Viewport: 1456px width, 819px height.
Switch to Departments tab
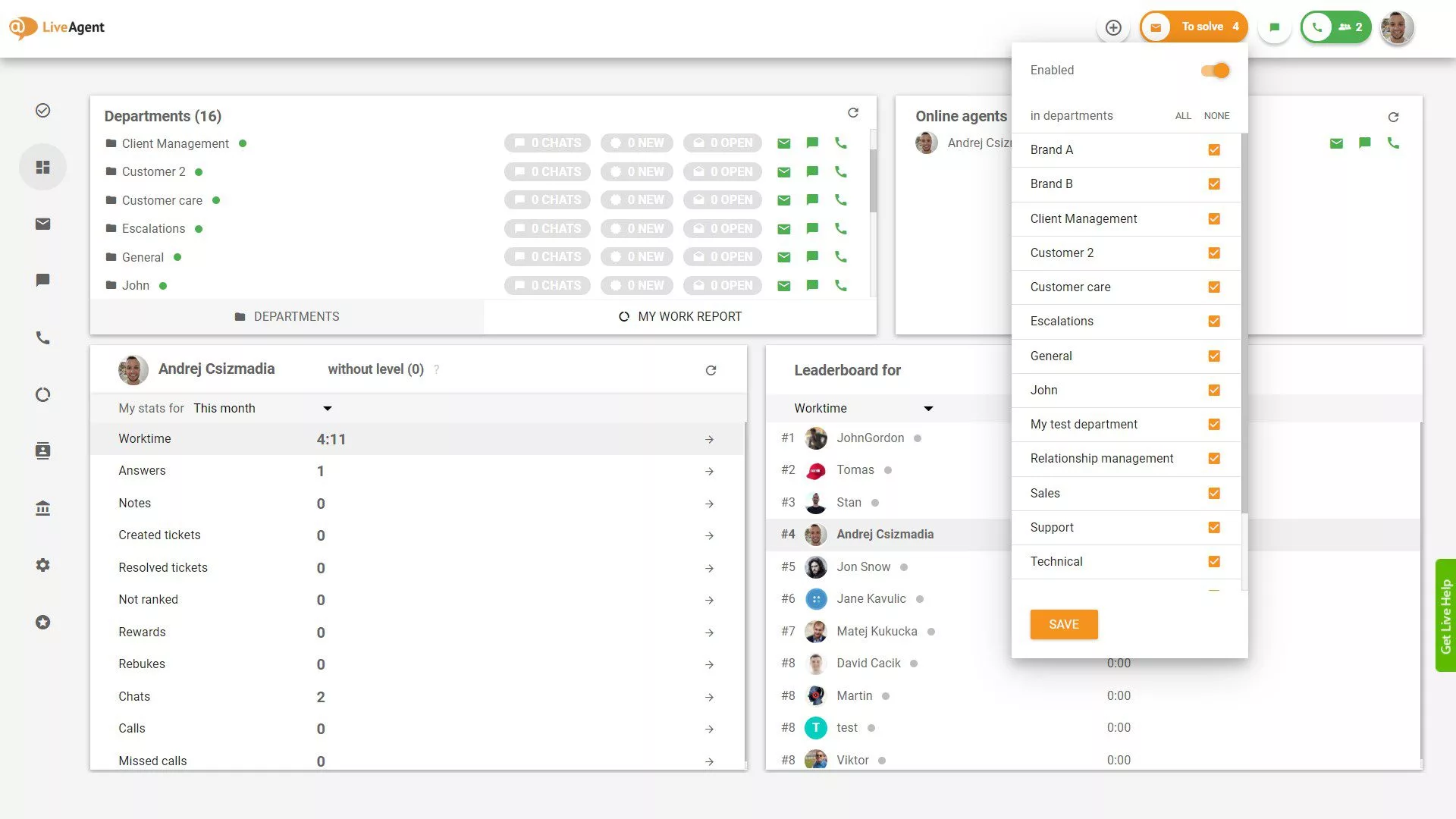tap(287, 316)
